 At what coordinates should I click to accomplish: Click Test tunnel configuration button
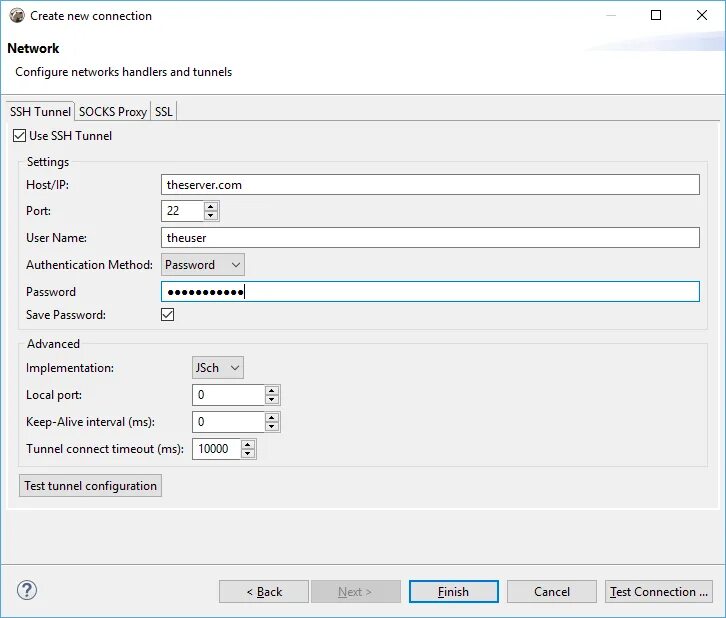90,486
